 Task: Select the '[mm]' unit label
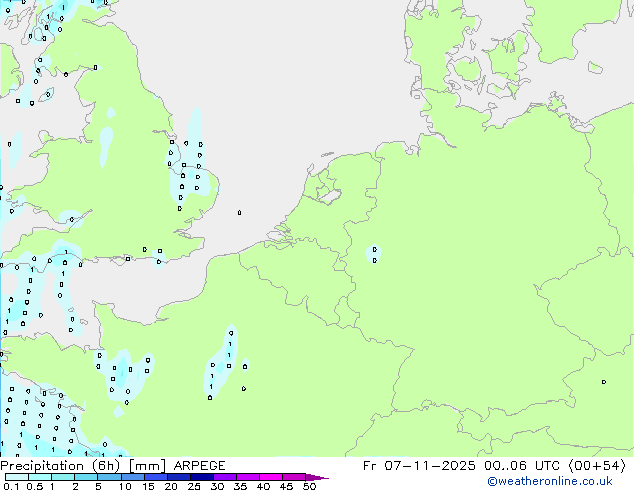coord(147,466)
